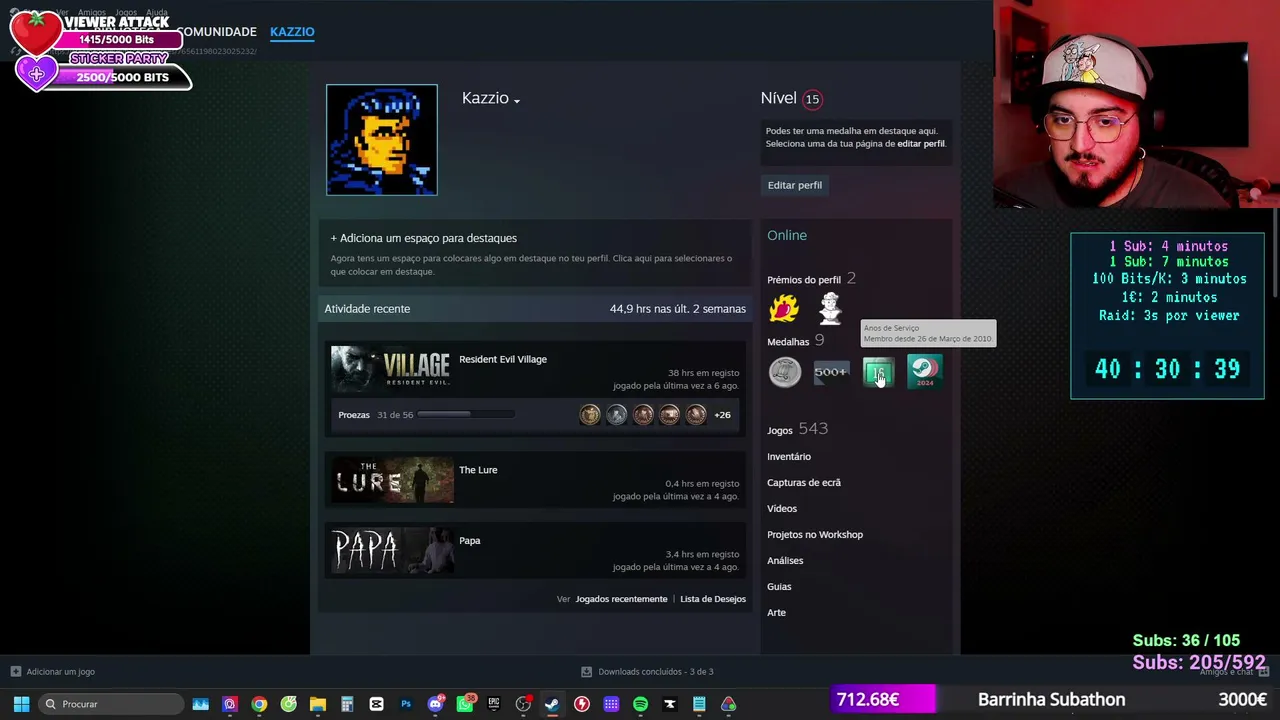Viewport: 1280px width, 720px height.
Task: Expand the Kazzio username dropdown arrow
Action: (x=517, y=101)
